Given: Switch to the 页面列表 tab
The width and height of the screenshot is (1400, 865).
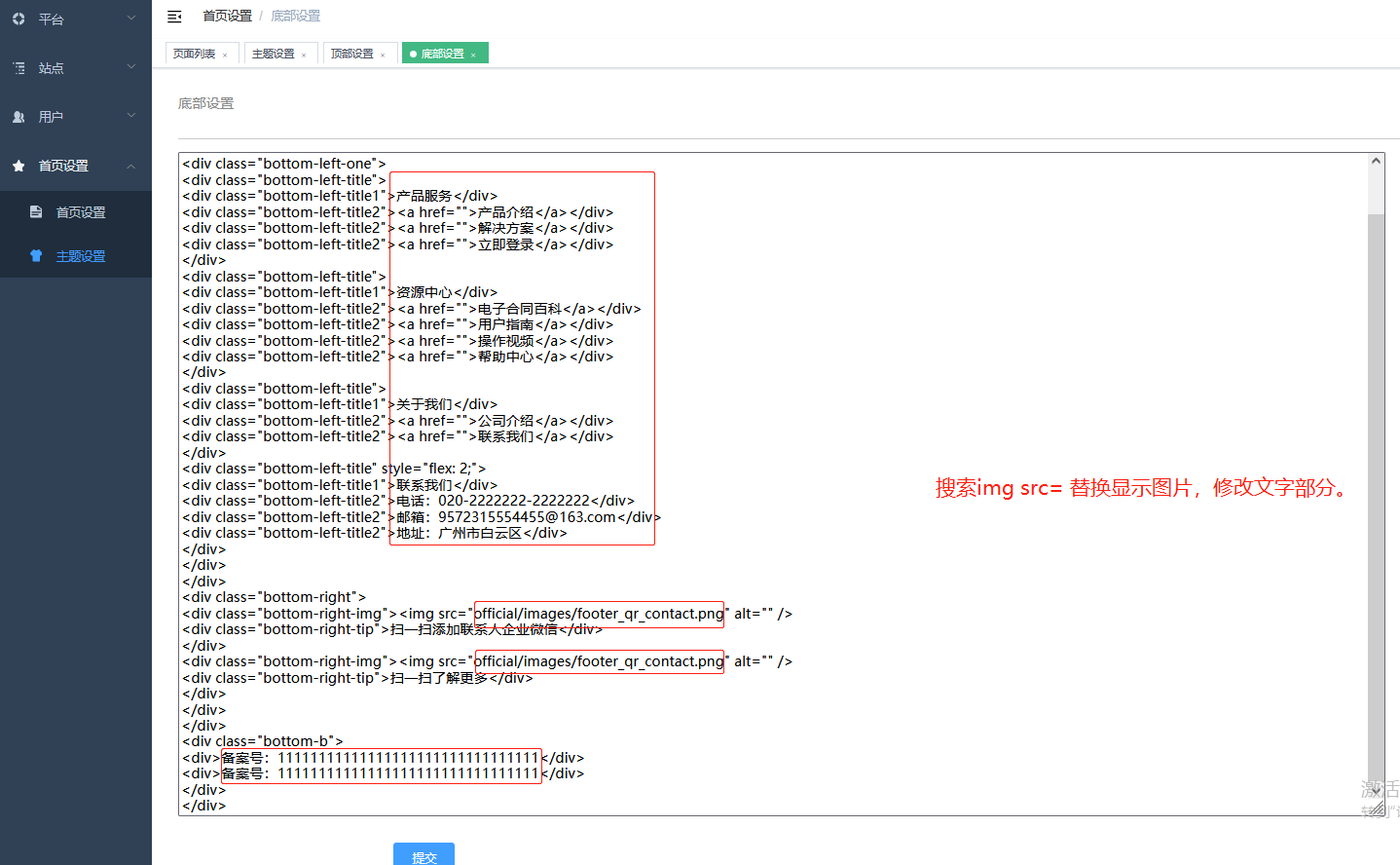Looking at the screenshot, I should coord(194,54).
